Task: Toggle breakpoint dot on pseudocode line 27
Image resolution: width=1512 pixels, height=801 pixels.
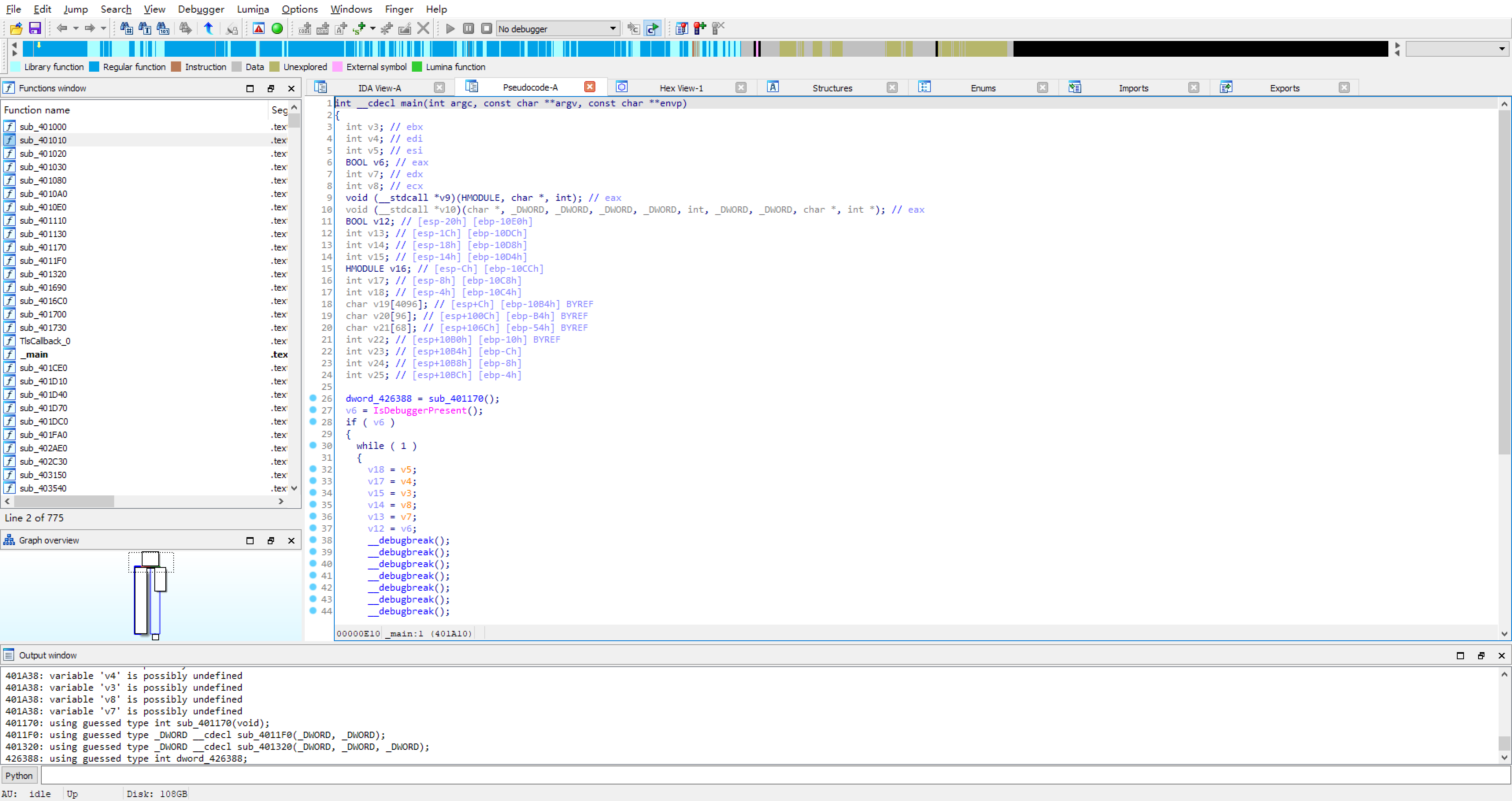Action: [313, 410]
